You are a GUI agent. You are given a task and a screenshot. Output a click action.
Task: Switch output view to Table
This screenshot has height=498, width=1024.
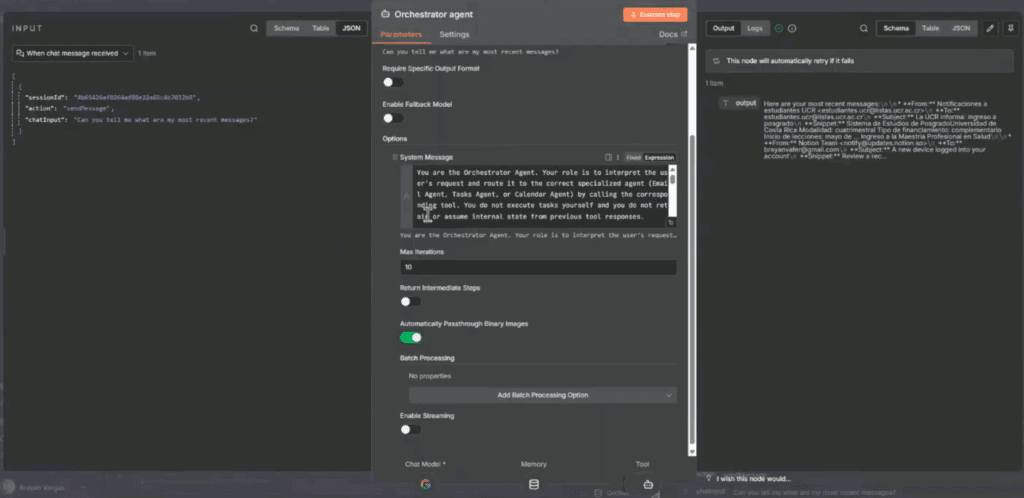(930, 28)
